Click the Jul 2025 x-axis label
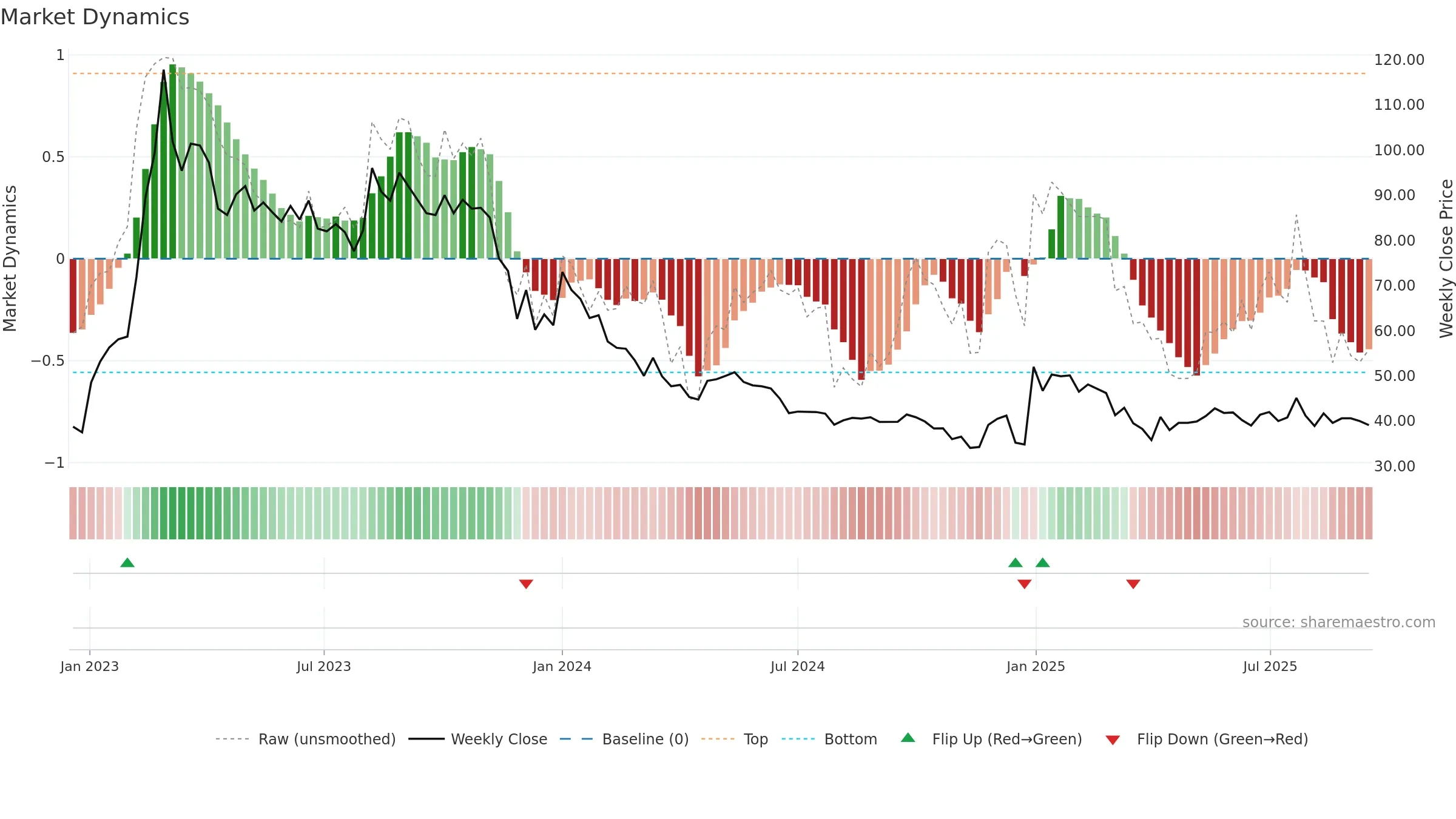Image resolution: width=1456 pixels, height=819 pixels. point(1270,666)
